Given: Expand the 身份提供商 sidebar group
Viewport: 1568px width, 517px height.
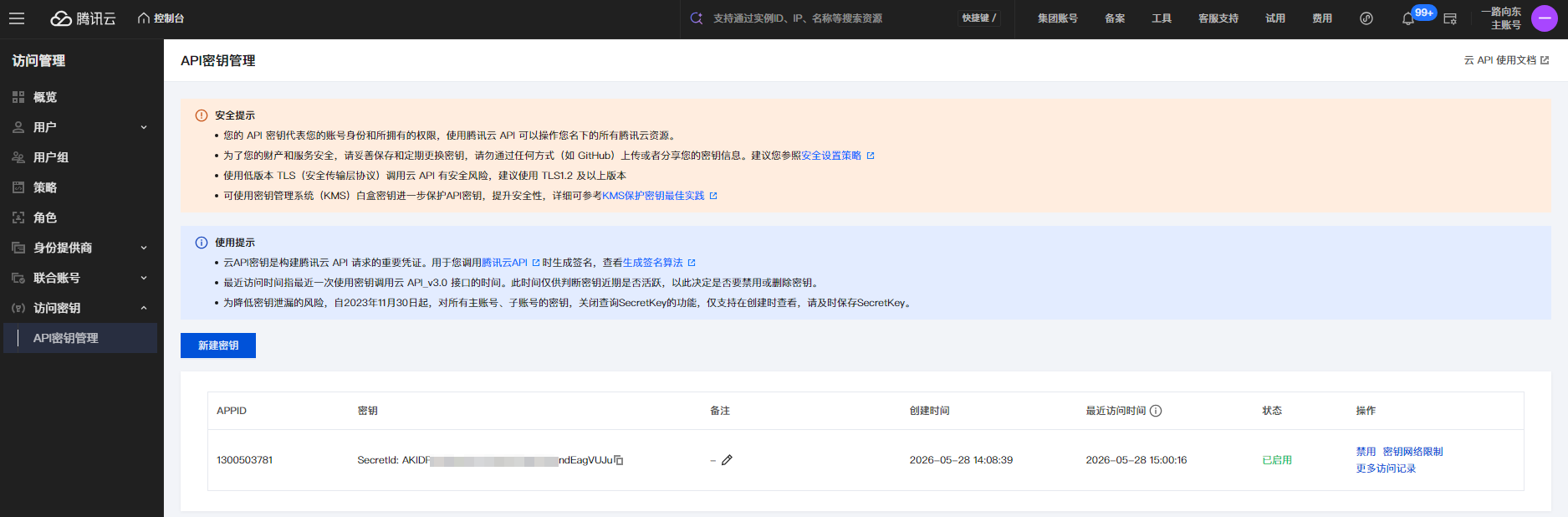Looking at the screenshot, I should [80, 248].
